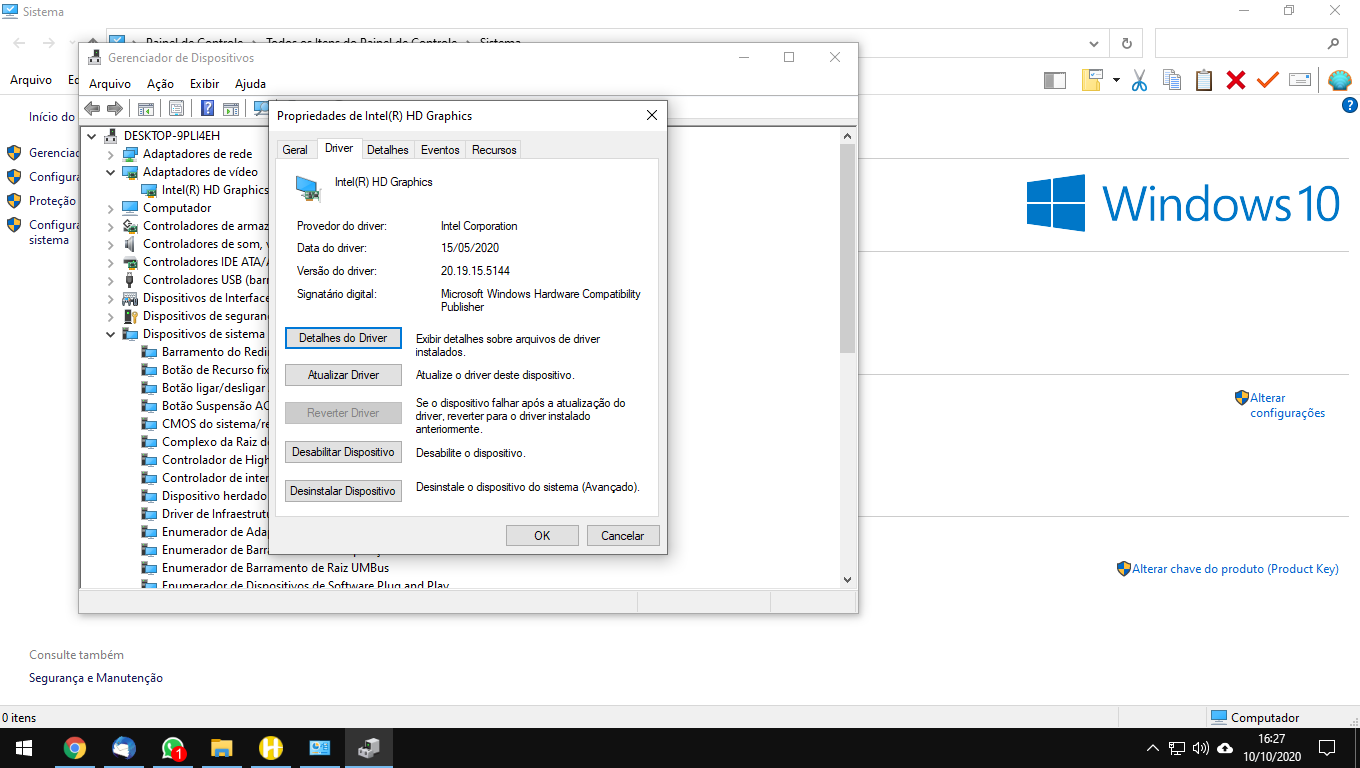Collapse the Dispositivos de sistema node
The height and width of the screenshot is (768, 1360).
click(x=110, y=334)
